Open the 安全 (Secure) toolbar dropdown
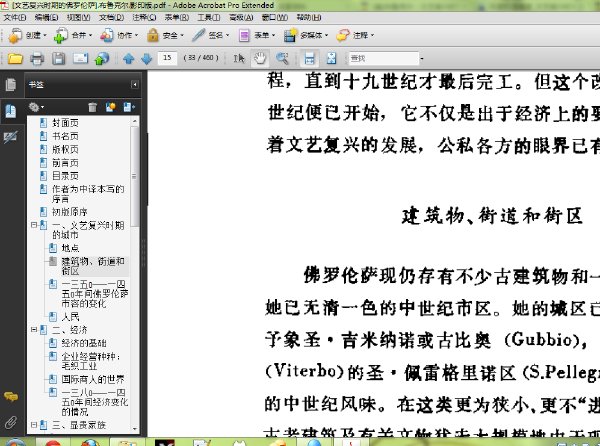Screen dimensions: 600x446 (165, 35)
